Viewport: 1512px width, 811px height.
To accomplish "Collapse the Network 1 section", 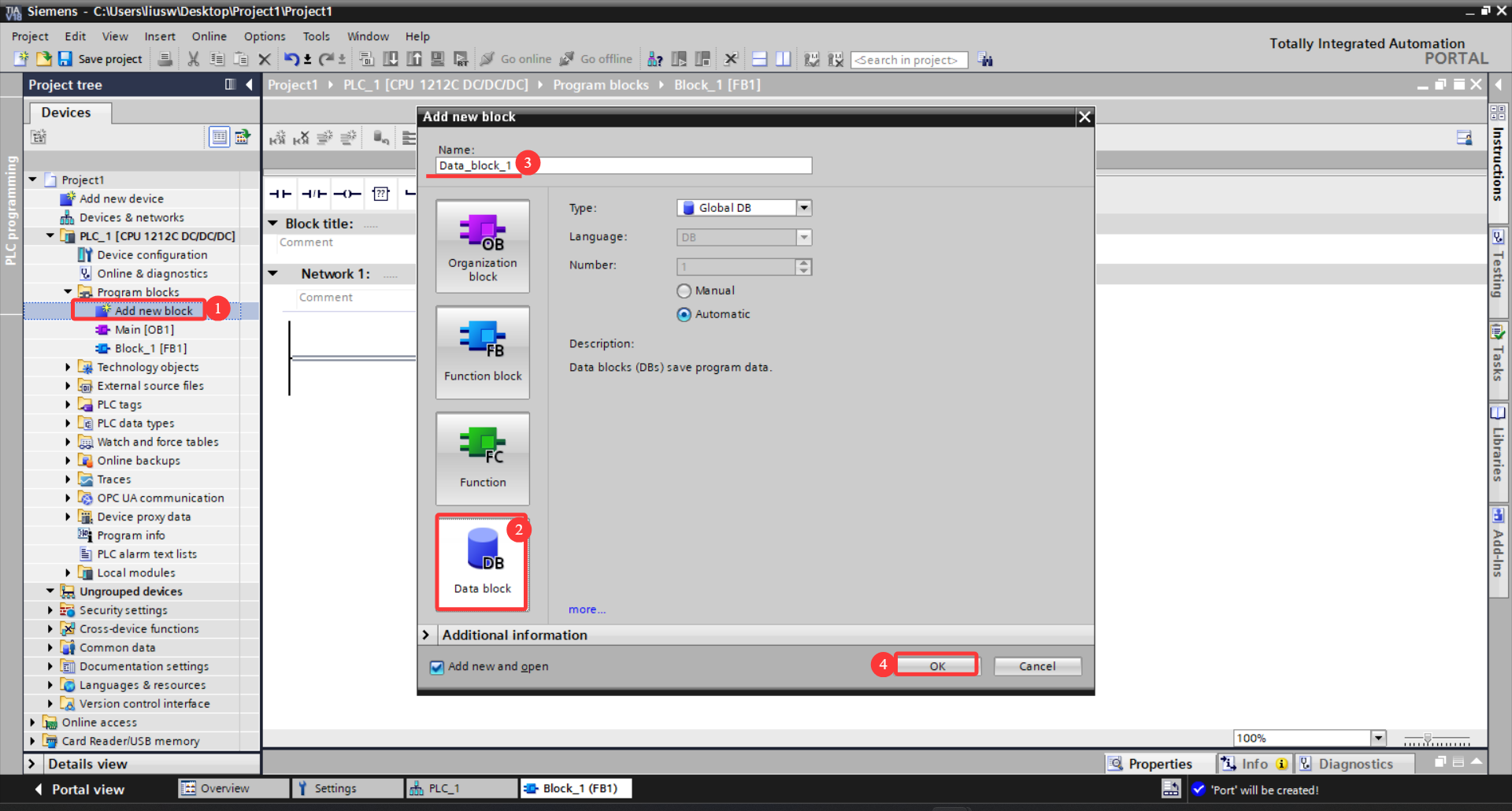I will [273, 273].
